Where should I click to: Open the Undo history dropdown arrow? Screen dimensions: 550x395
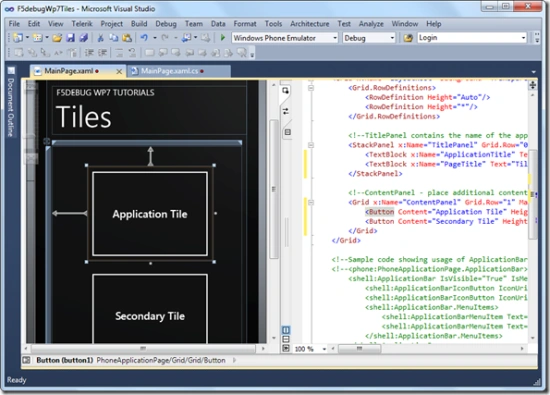click(x=155, y=38)
